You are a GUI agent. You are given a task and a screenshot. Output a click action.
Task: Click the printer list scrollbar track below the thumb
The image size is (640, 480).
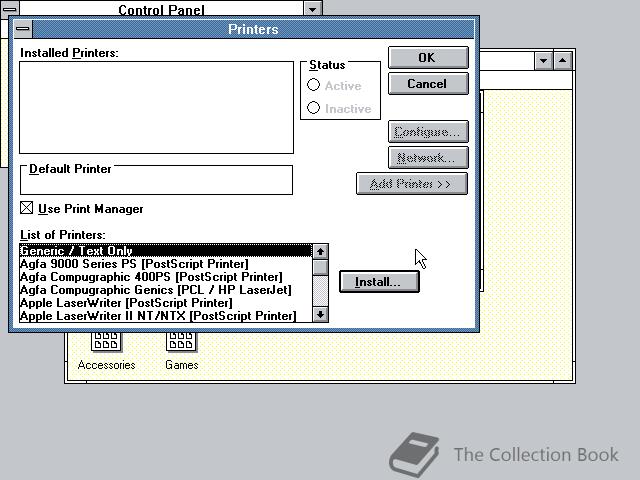(320, 291)
